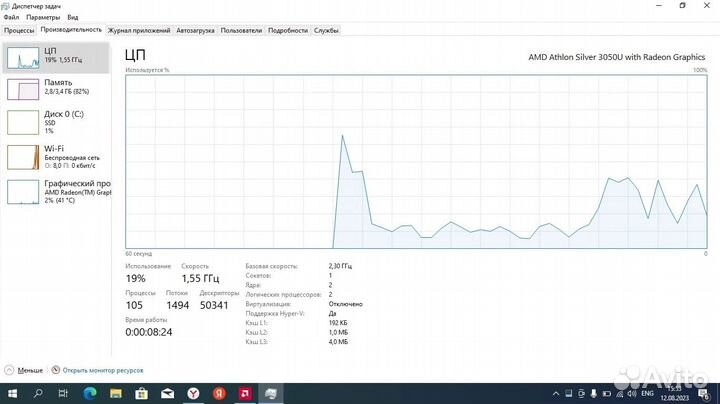This screenshot has height=404, width=720.
Task: Open the Файл menu
Action: (x=11, y=17)
